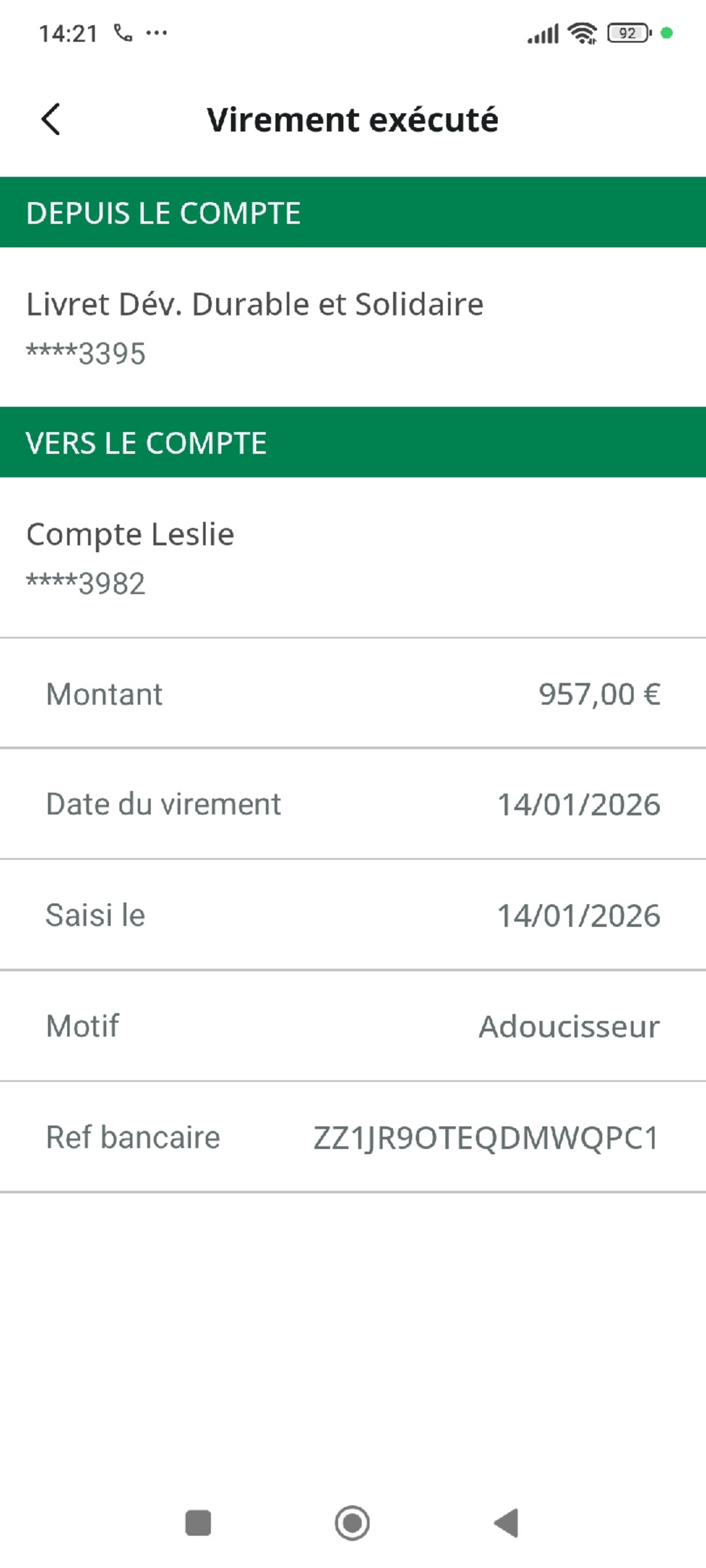This screenshot has height=1568, width=706.
Task: Tap the Saisi le date row
Action: point(353,915)
